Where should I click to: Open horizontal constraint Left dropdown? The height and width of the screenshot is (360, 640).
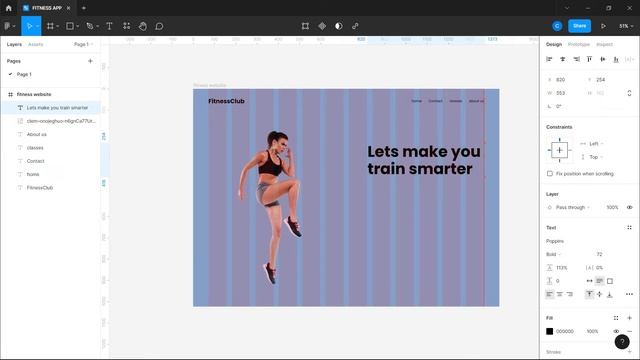coord(596,144)
